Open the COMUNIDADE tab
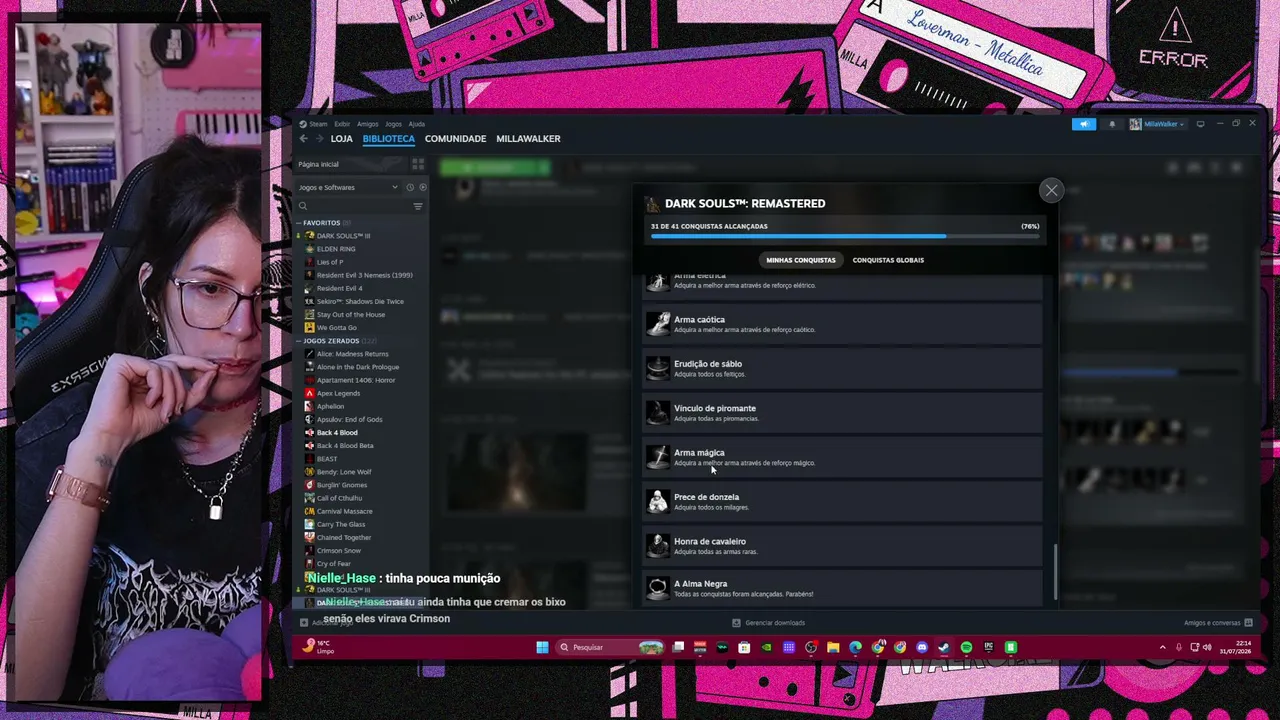Screen dimensions: 1280x720 click(455, 139)
